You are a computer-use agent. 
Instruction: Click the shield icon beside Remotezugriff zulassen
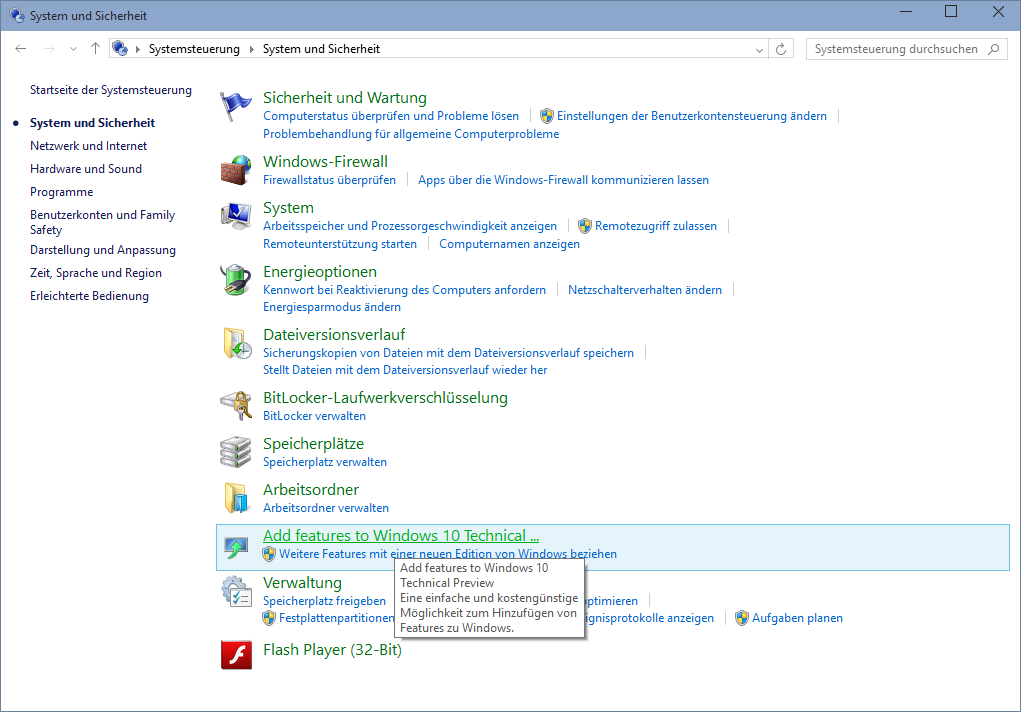coord(585,226)
